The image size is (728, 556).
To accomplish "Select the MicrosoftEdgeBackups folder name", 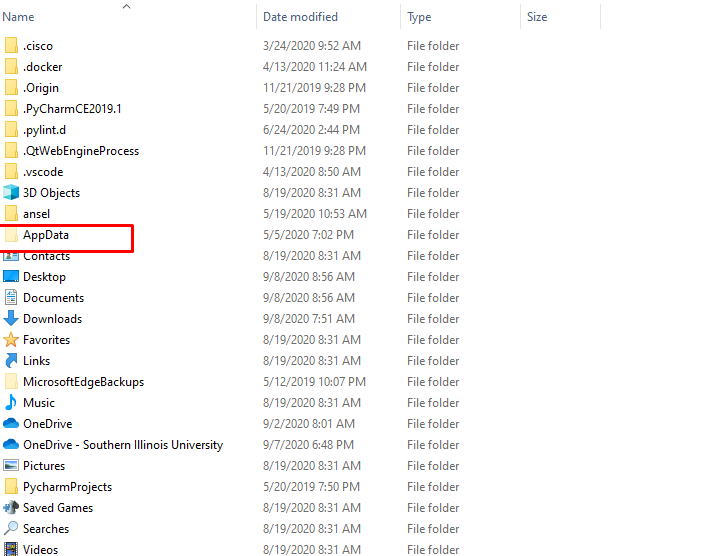I will coord(84,382).
